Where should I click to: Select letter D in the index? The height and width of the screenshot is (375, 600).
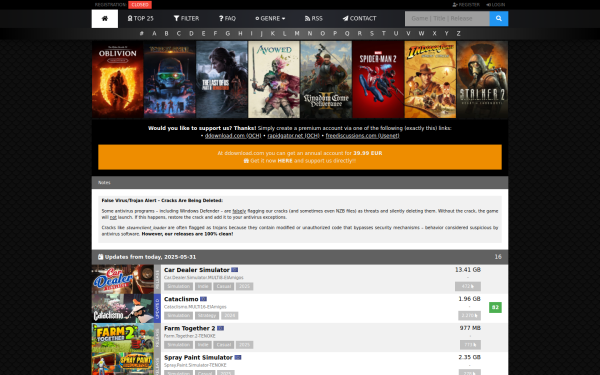click(191, 34)
